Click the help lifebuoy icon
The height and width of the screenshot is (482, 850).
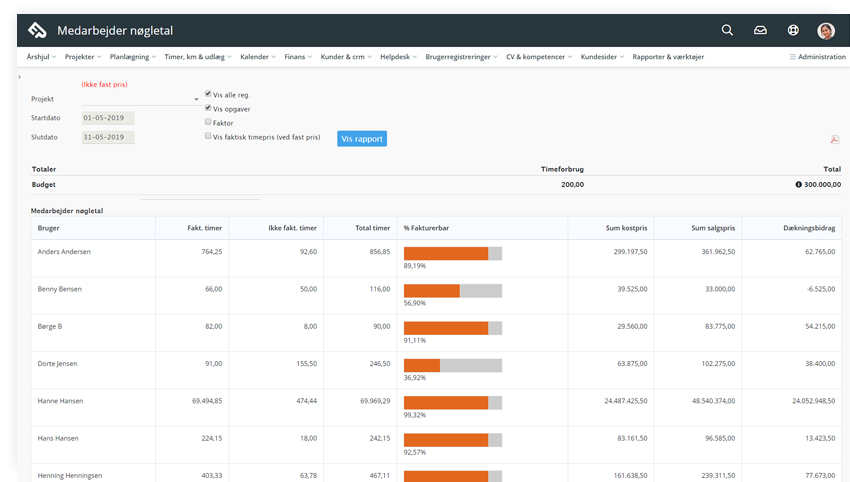793,30
